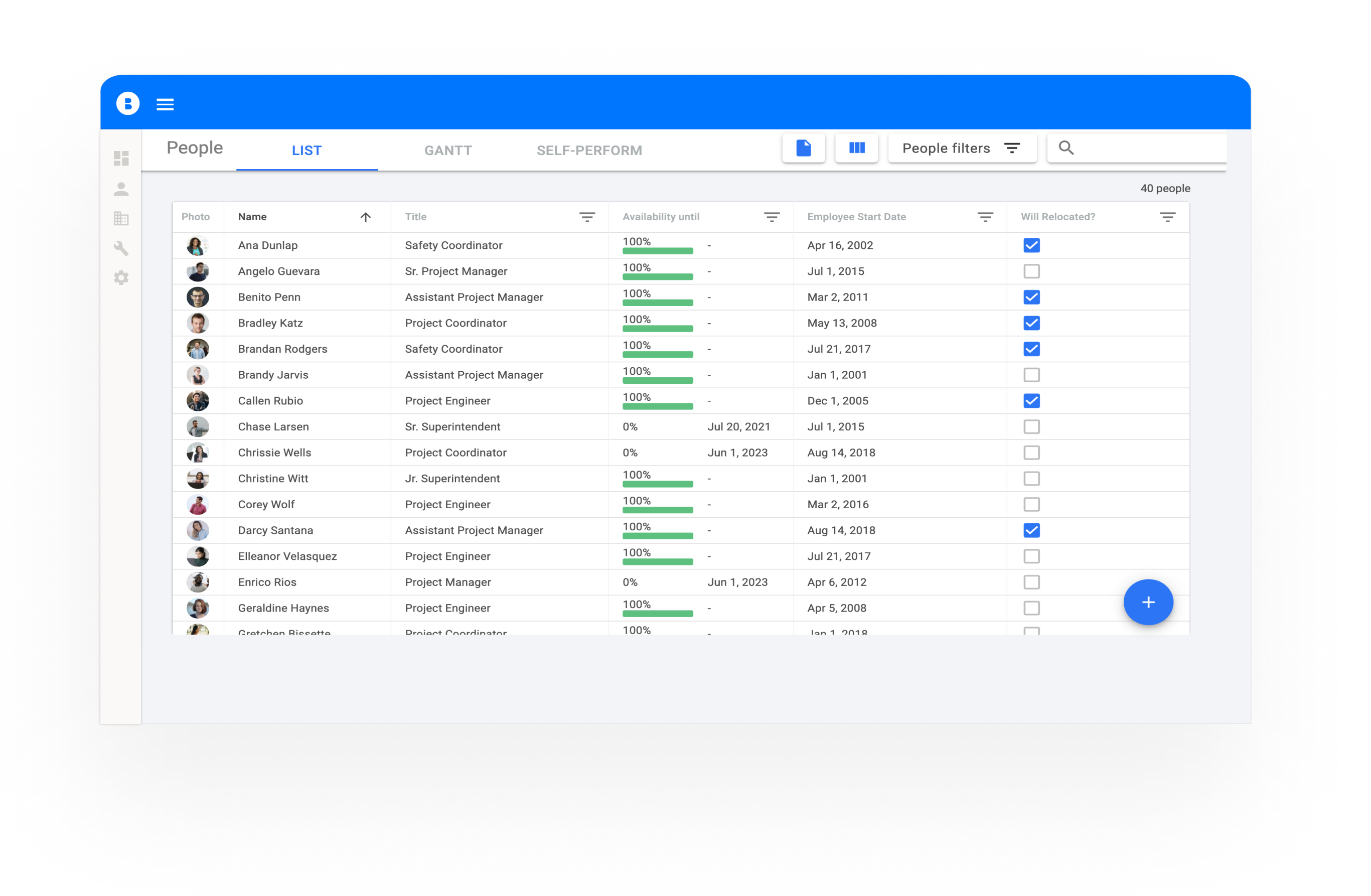The image size is (1371, 896).
Task: Open the column chooser icon button
Action: (x=856, y=148)
